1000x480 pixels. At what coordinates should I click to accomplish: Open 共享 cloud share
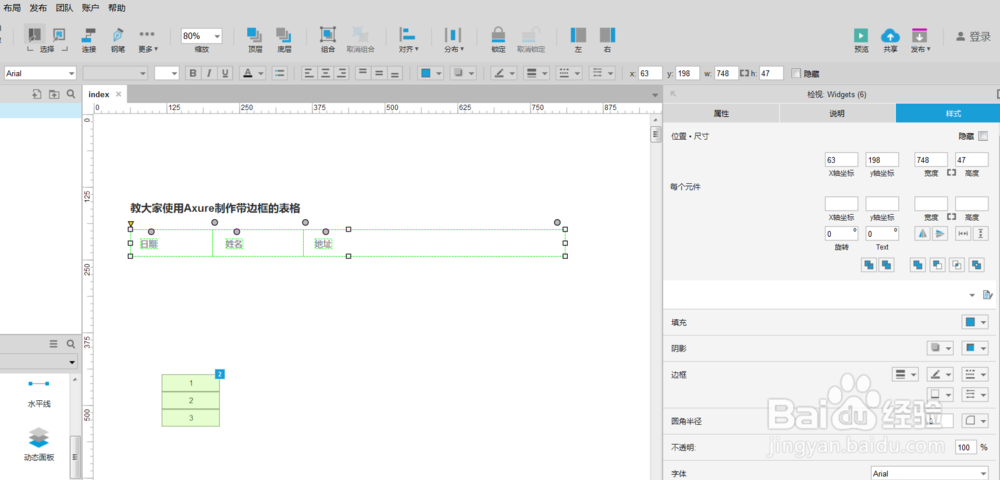tap(890, 40)
